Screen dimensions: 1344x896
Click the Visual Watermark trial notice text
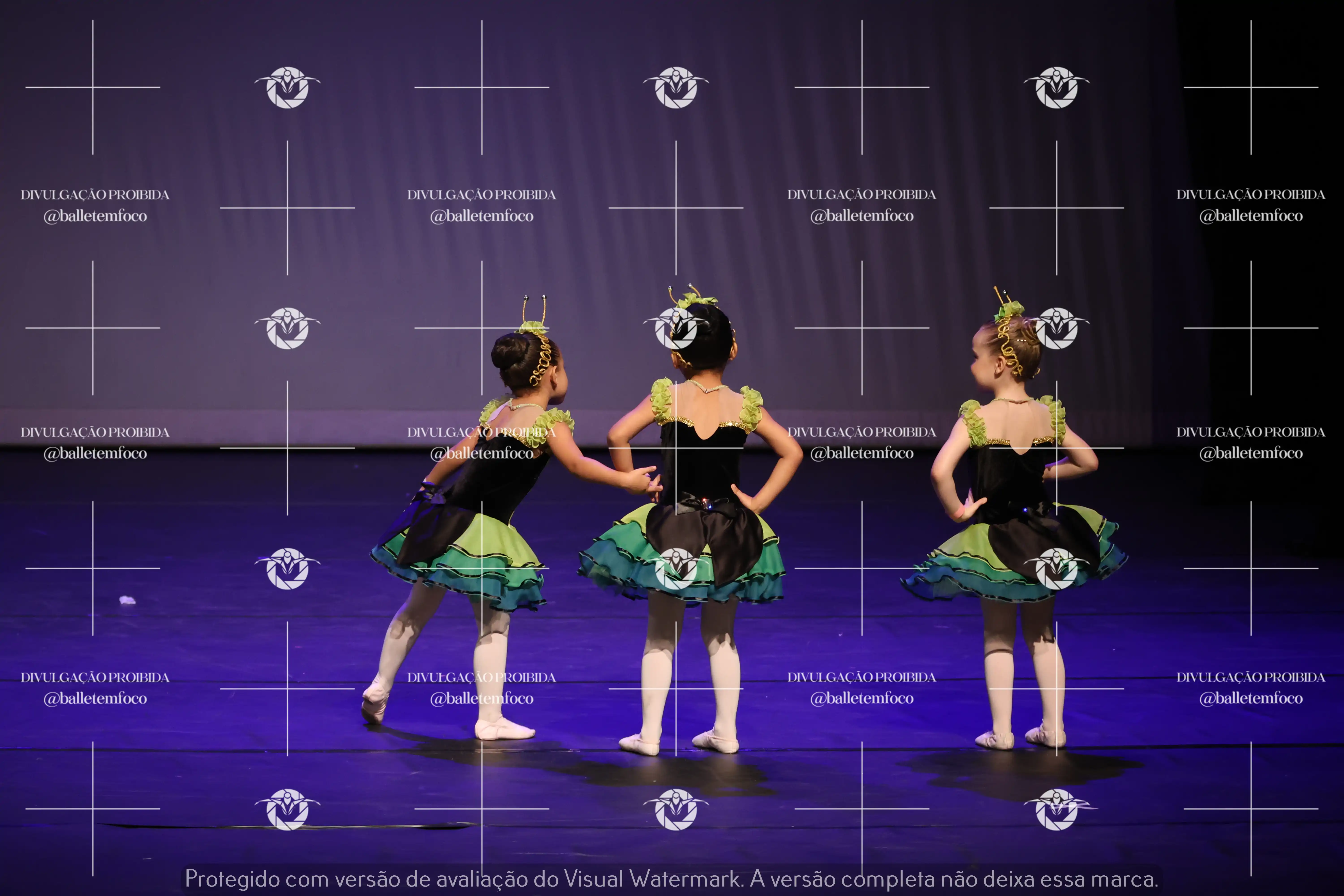[x=671, y=879]
